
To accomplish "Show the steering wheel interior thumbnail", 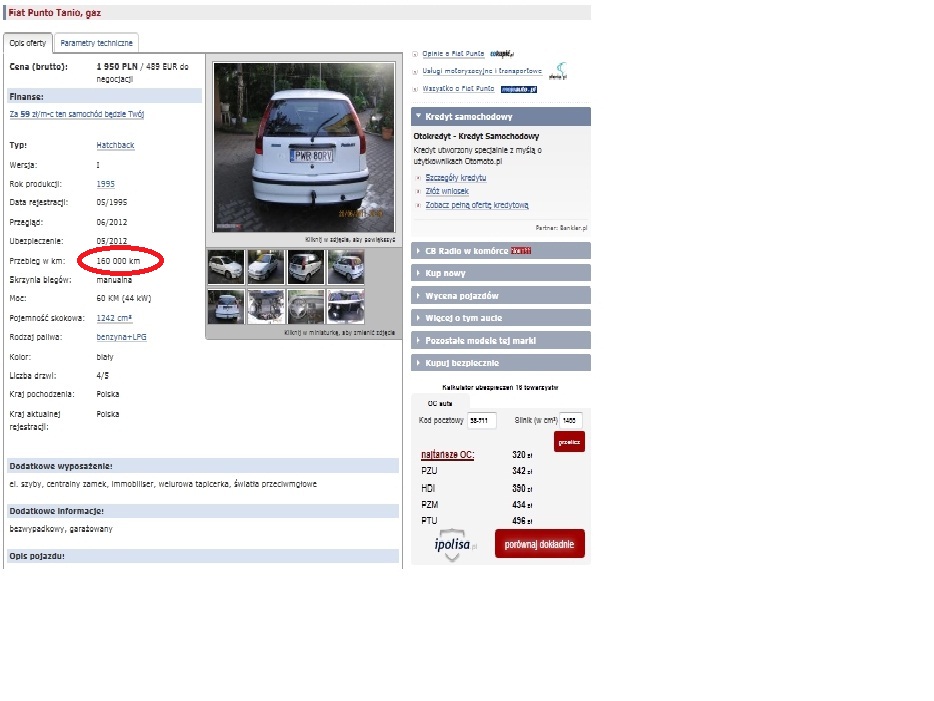I will 306,307.
